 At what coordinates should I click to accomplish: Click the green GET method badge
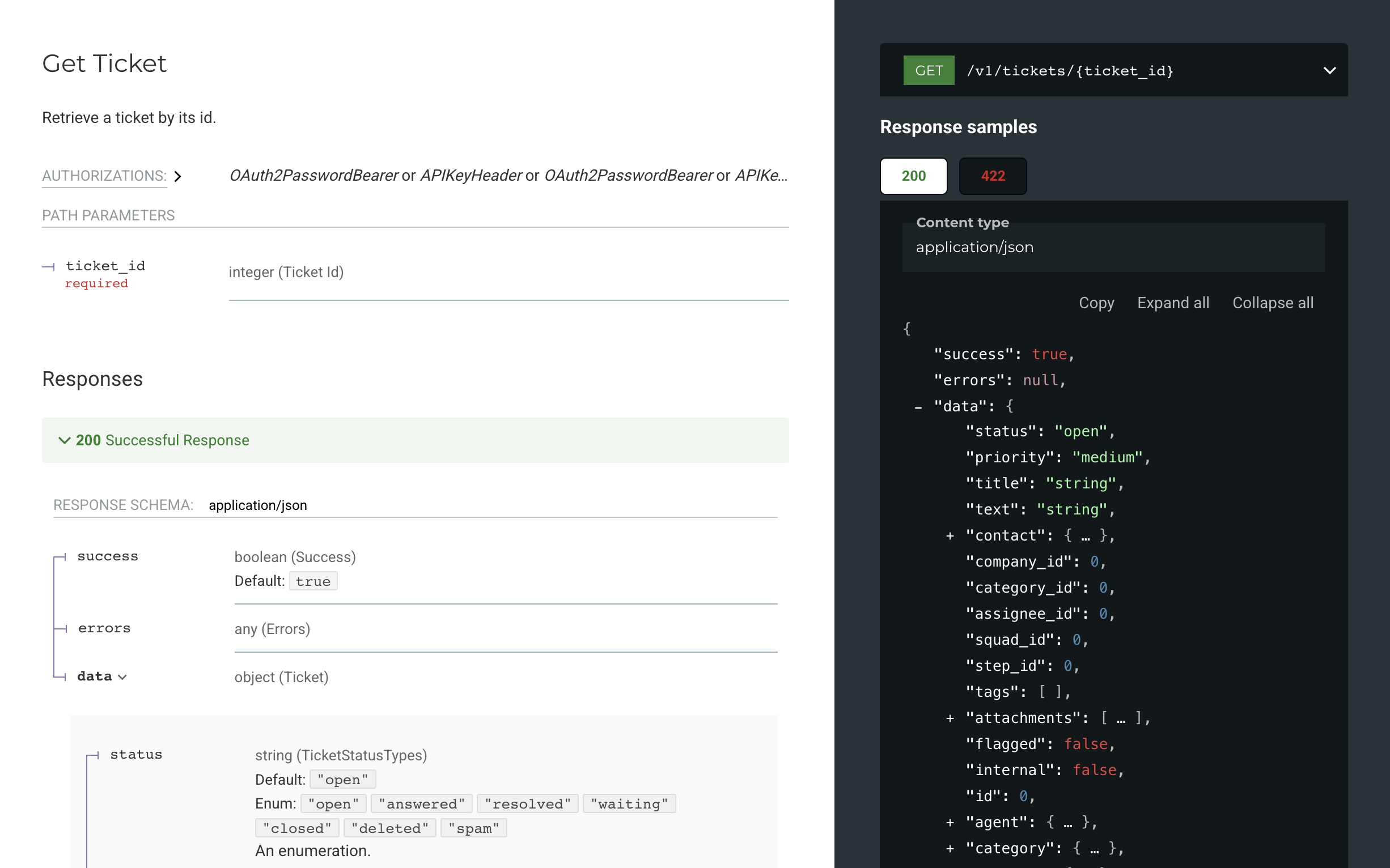coord(928,71)
